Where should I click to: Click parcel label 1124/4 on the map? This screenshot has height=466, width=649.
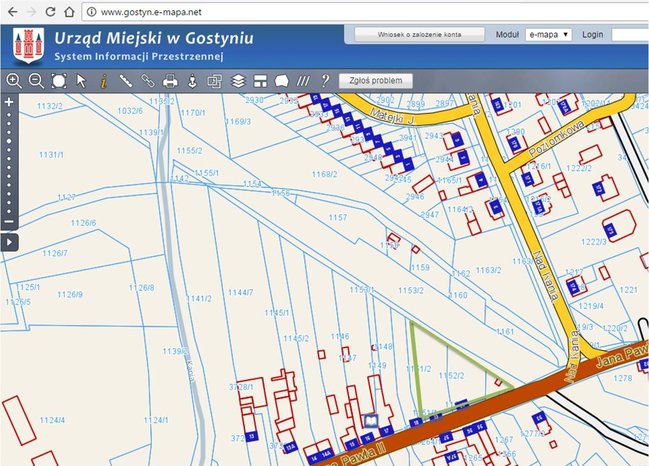tap(52, 420)
